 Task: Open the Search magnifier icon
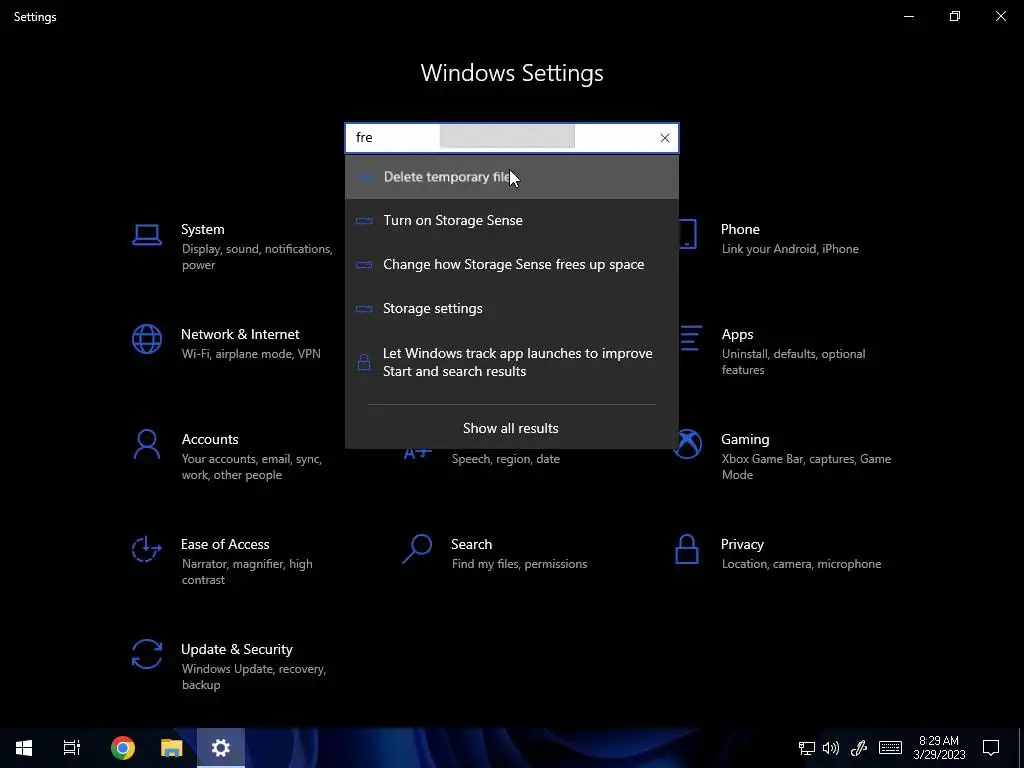coord(417,549)
